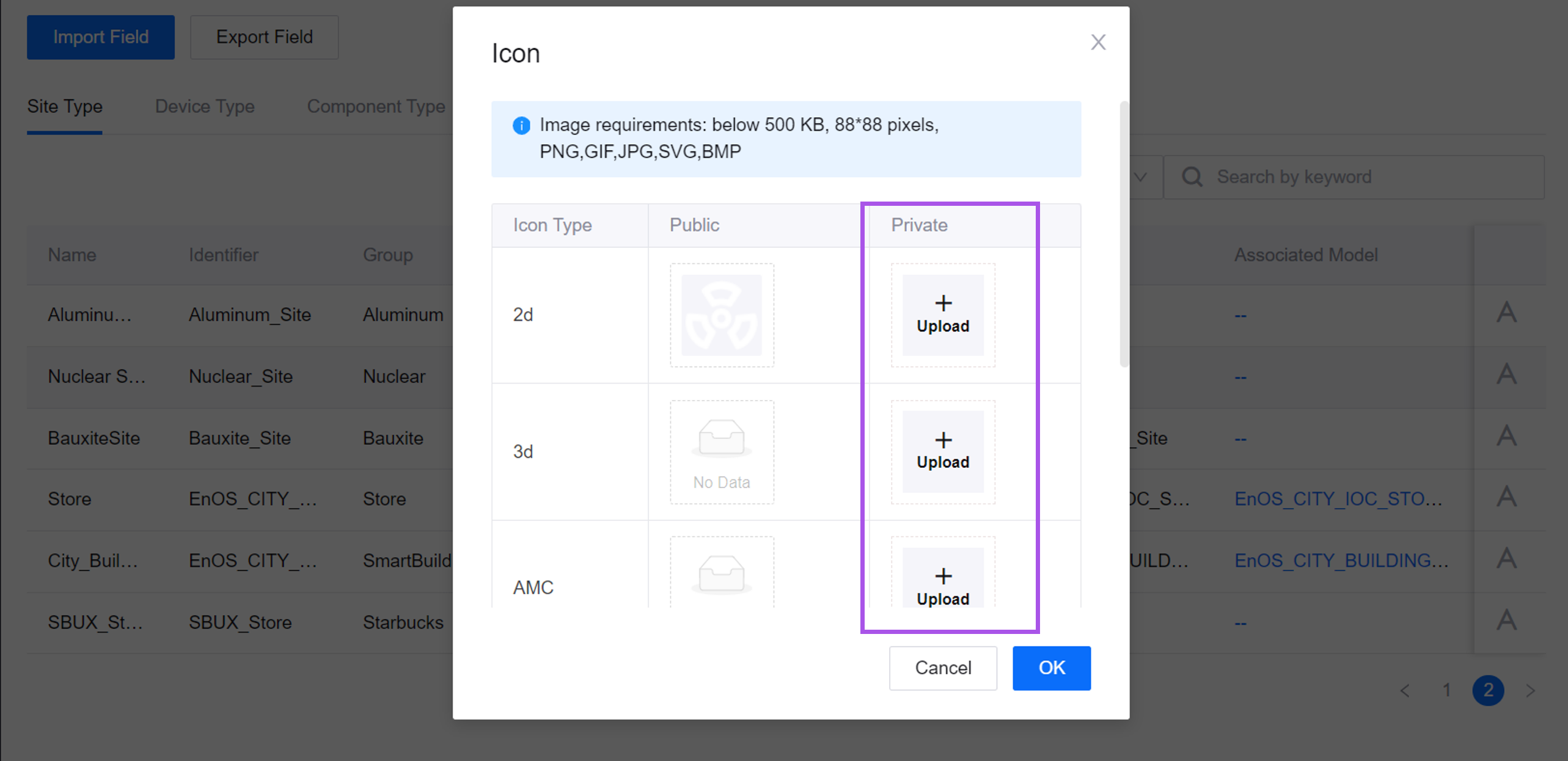Click the blue info icon in requirements banner
The height and width of the screenshot is (761, 1568).
pyautogui.click(x=521, y=126)
